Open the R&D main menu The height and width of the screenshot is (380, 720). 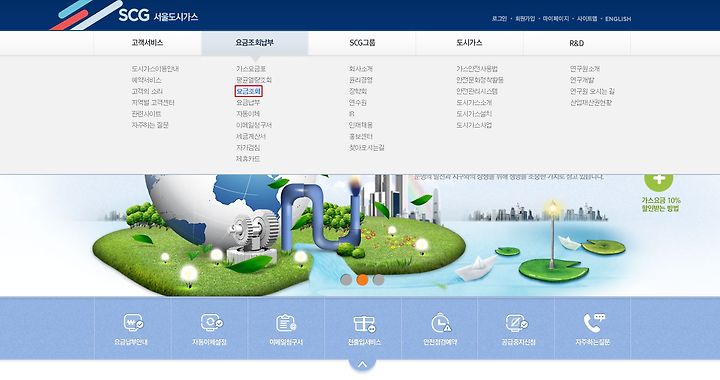point(577,43)
